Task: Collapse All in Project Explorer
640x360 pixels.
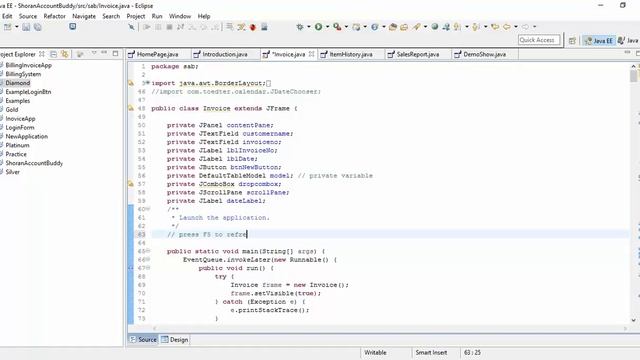Action: pos(53,54)
